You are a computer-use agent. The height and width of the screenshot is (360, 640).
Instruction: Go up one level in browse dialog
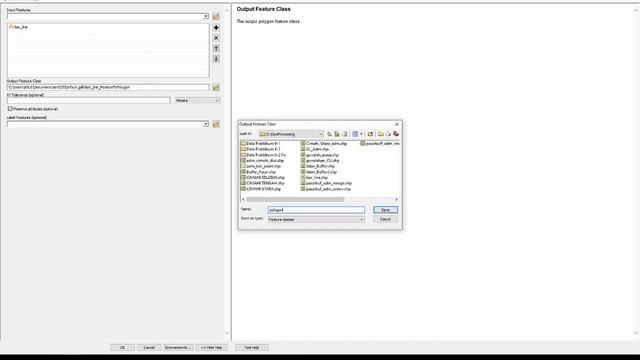329,134
